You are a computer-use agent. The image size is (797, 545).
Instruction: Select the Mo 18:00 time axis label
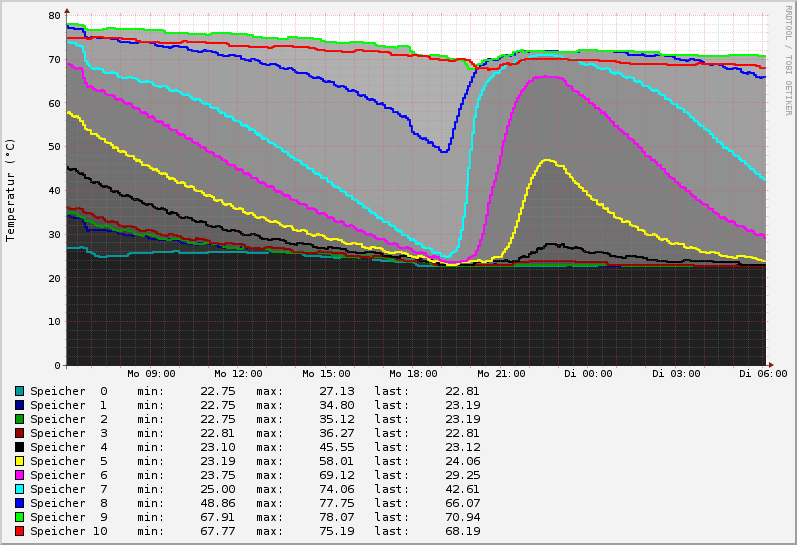pyautogui.click(x=414, y=374)
